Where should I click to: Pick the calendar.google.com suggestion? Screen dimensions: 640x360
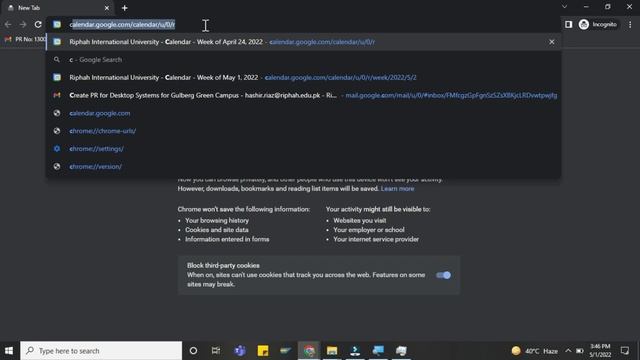click(304, 113)
